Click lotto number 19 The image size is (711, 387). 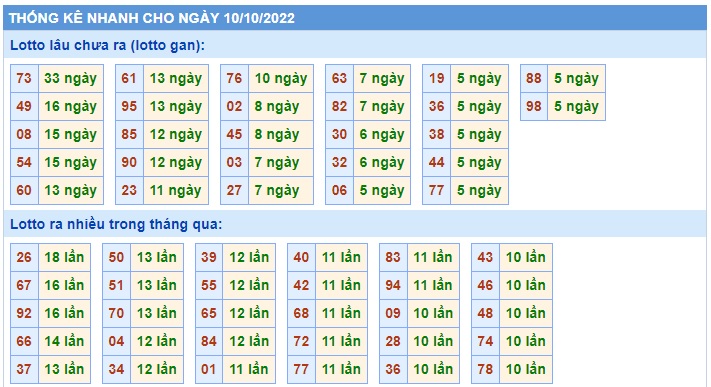[437, 78]
